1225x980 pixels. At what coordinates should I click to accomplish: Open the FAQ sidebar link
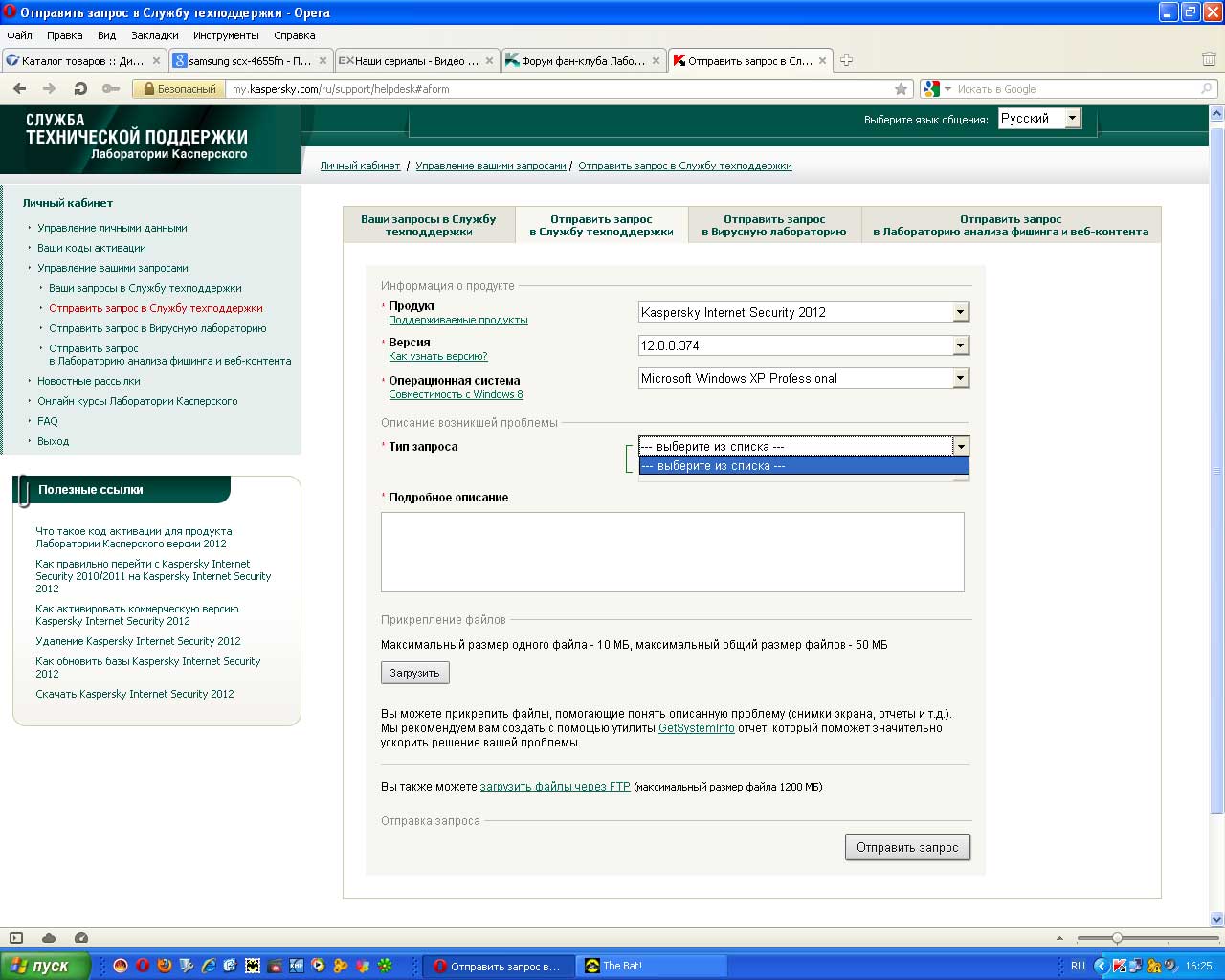coord(48,421)
